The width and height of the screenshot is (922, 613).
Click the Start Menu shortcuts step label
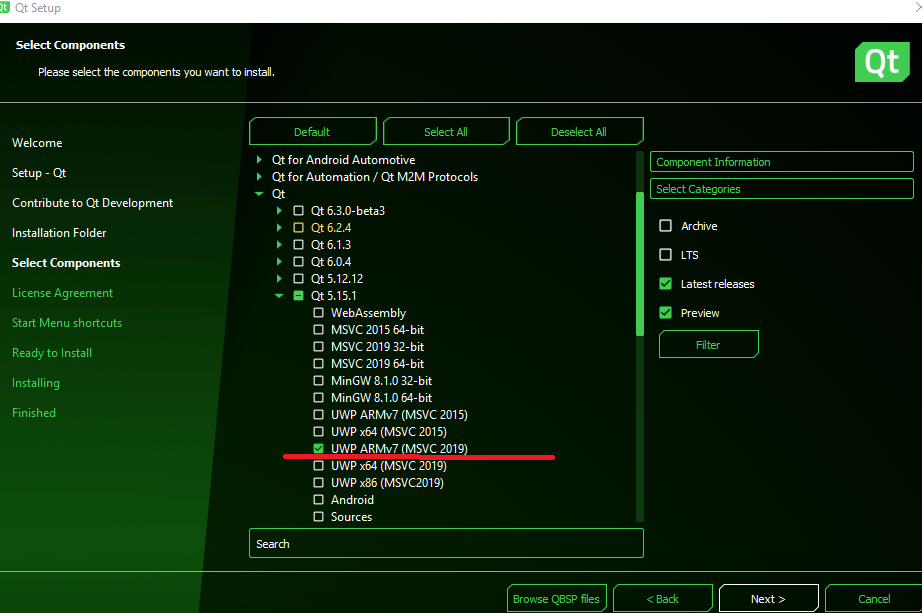point(67,323)
